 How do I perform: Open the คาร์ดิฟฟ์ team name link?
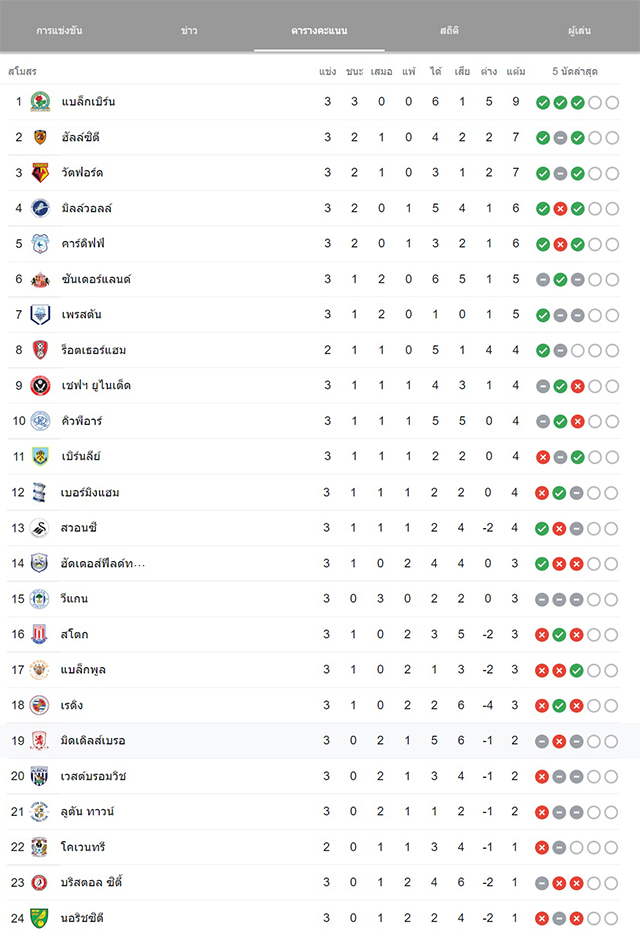83,244
